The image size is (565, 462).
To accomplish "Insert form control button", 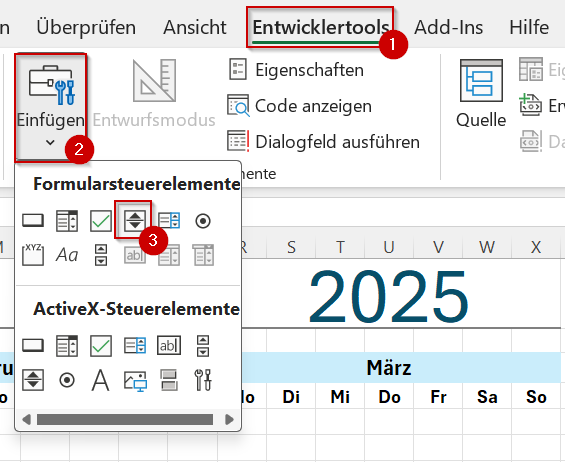I will click(33, 221).
